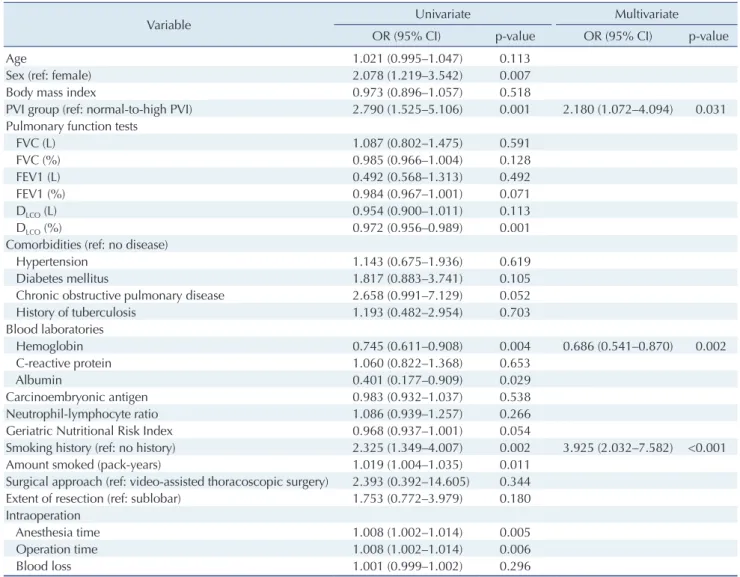Click the Neutrophil-lymphocyte ratio label

(82, 414)
